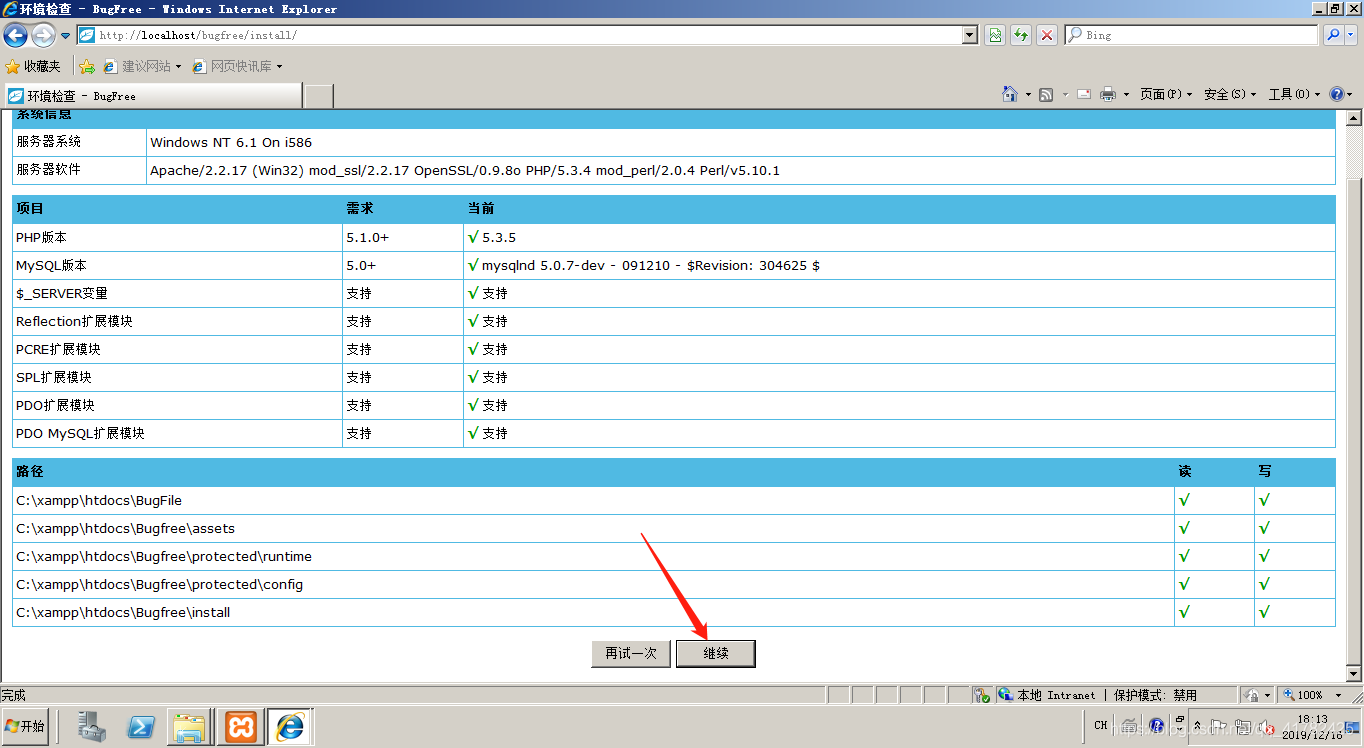Viewport: 1364px width, 748px height.
Task: Open the 安全(S) menu
Action: 1231,94
